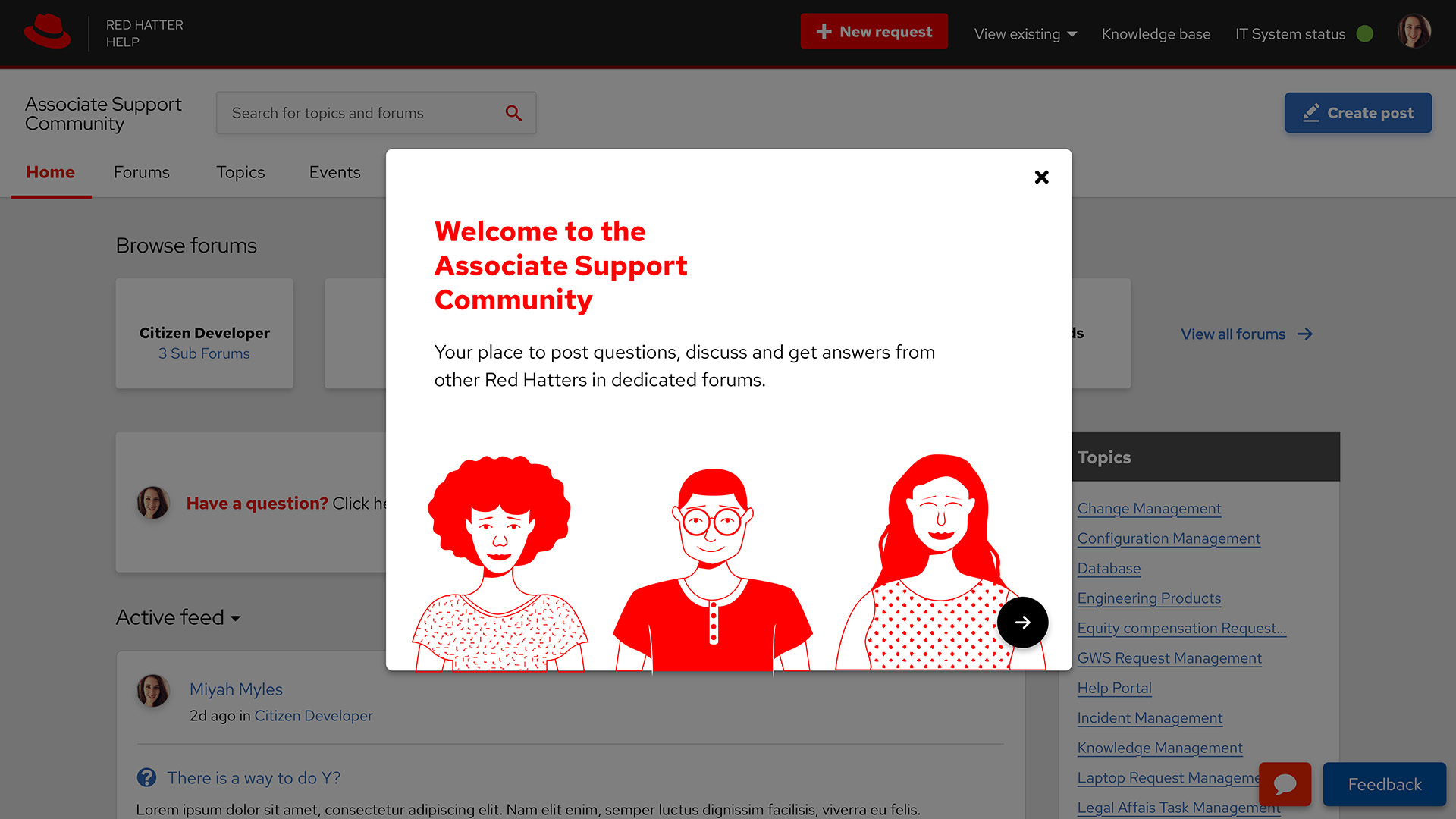Viewport: 1456px width, 819px height.
Task: Click the avatar next to Have a question?
Action: click(x=152, y=503)
